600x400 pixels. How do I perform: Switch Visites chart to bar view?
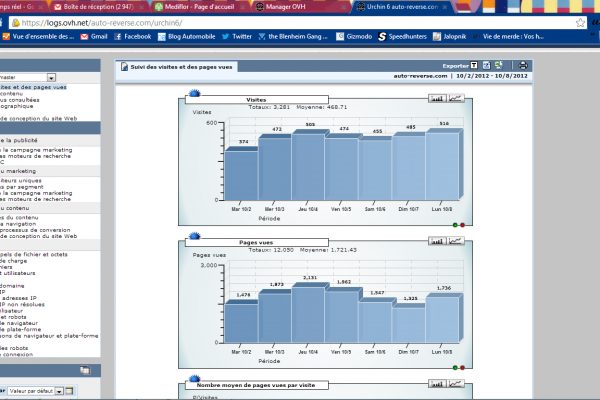438,99
